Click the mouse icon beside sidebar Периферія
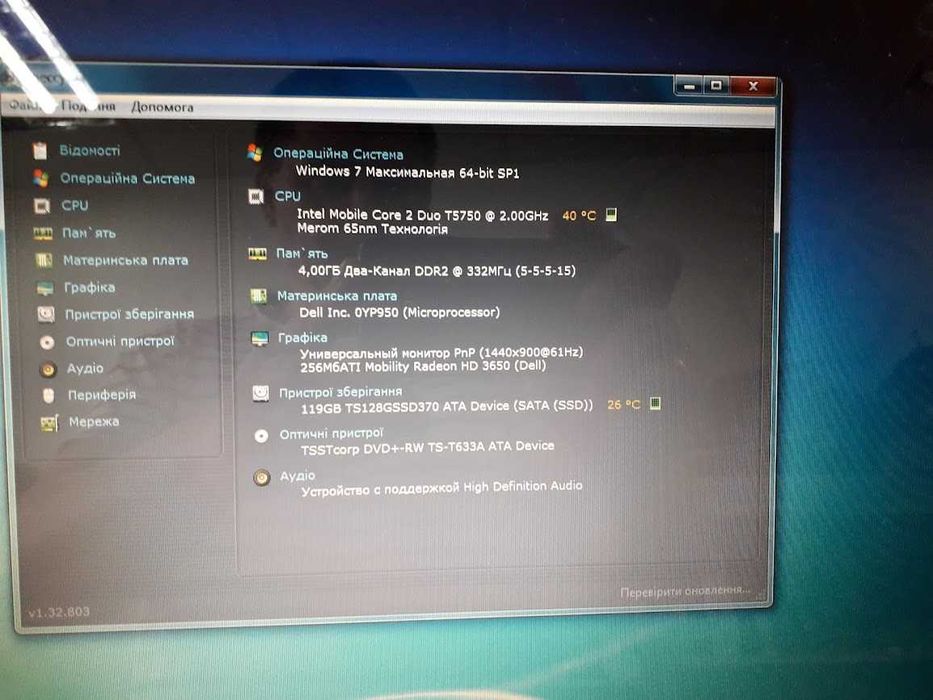The width and height of the screenshot is (933, 700). (49, 395)
